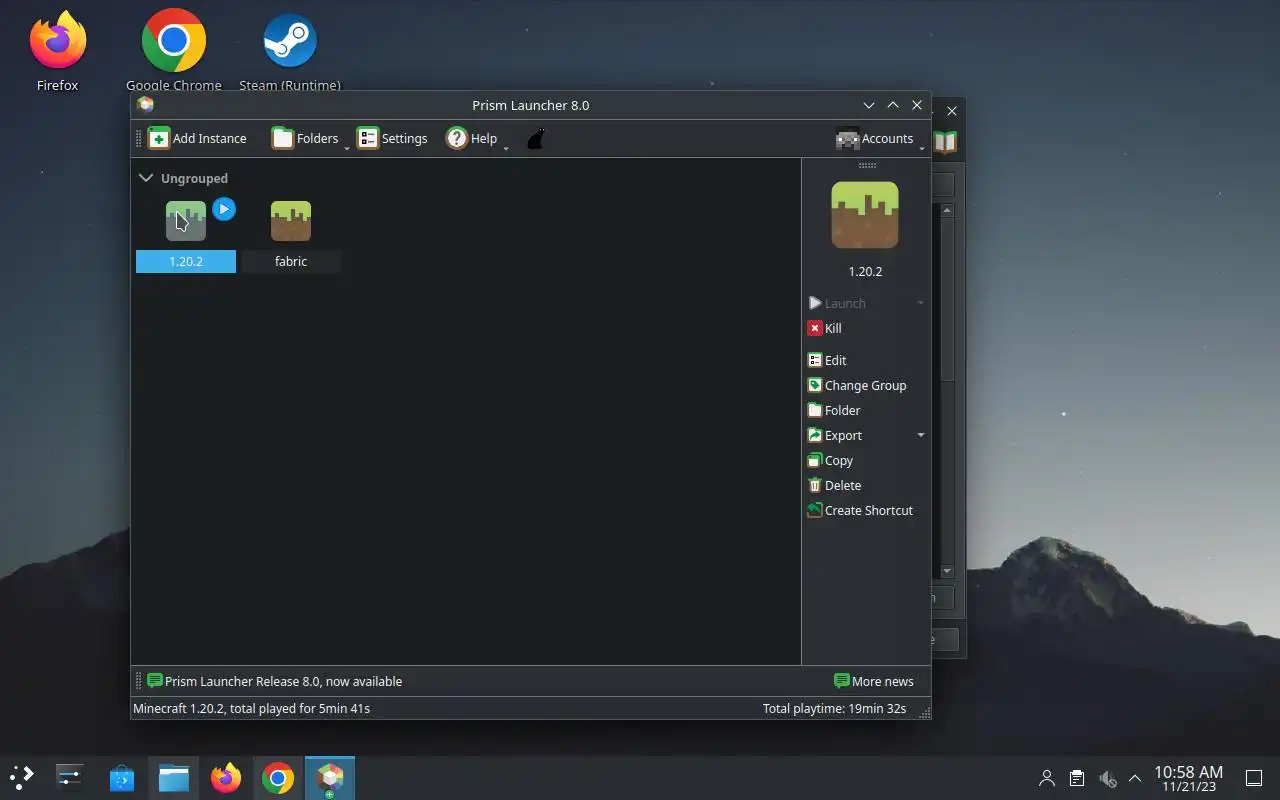Click the sidebar drag handle grip
1280x800 pixels.
[867, 165]
